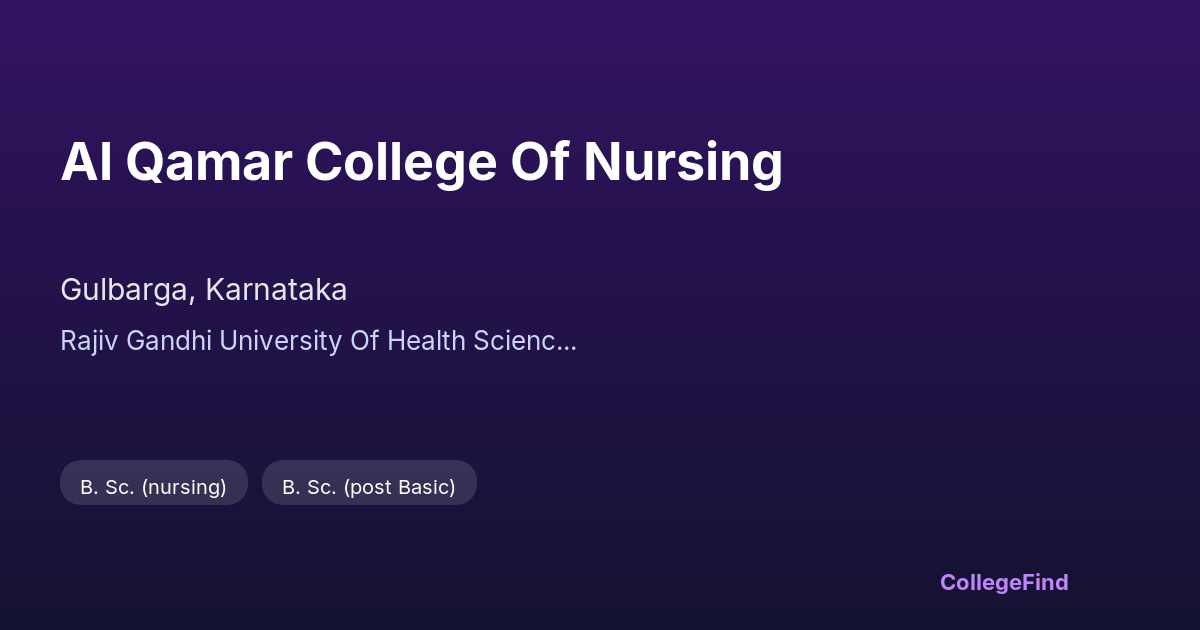Click "Rajiv Gandhi" in the university line
The image size is (1200, 630).
tap(136, 341)
